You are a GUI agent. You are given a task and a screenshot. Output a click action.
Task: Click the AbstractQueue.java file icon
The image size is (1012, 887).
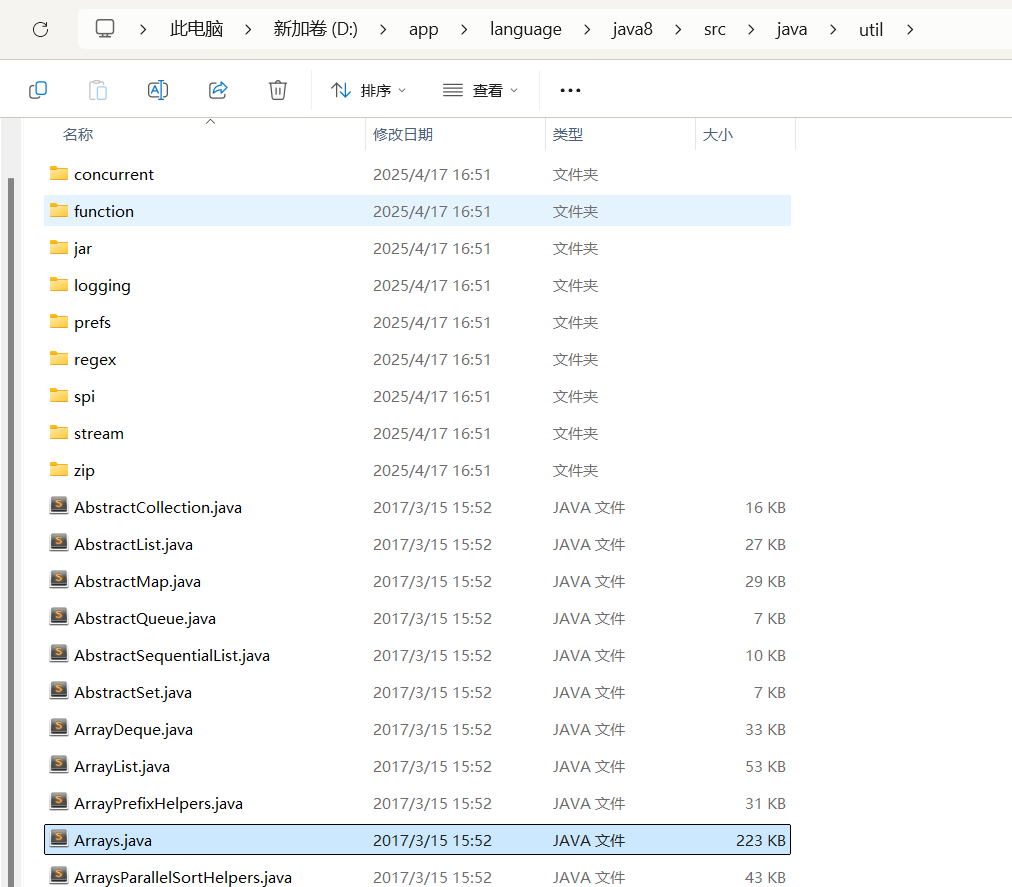59,617
